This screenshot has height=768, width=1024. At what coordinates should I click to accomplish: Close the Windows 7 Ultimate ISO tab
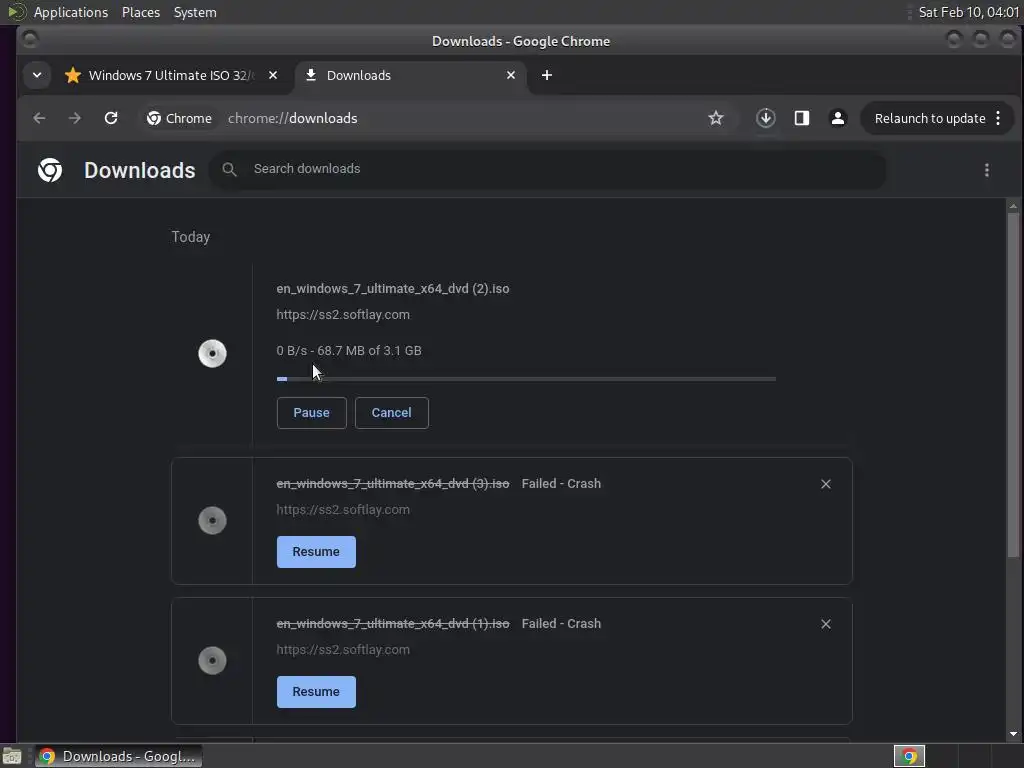click(x=273, y=75)
